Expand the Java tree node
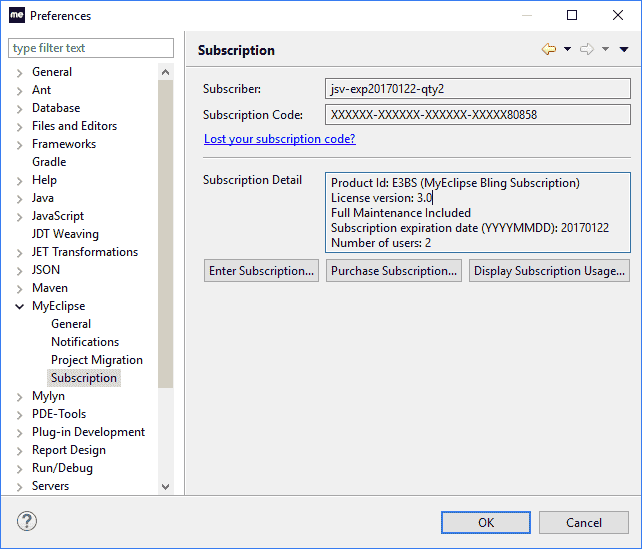The width and height of the screenshot is (642, 549). (19, 199)
